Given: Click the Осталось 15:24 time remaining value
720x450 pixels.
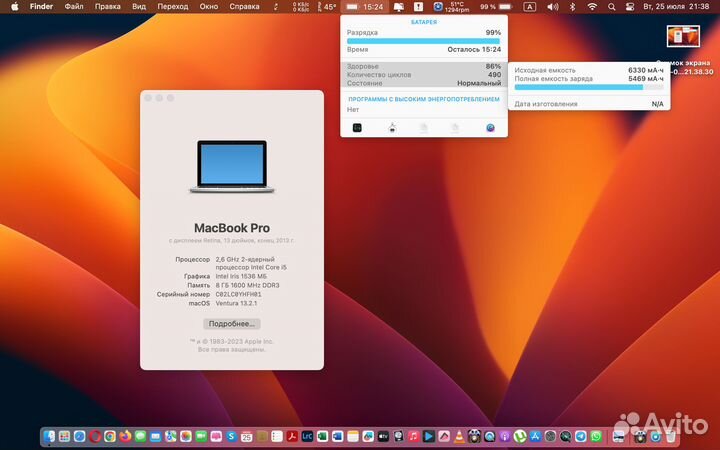Looking at the screenshot, I should click(474, 49).
